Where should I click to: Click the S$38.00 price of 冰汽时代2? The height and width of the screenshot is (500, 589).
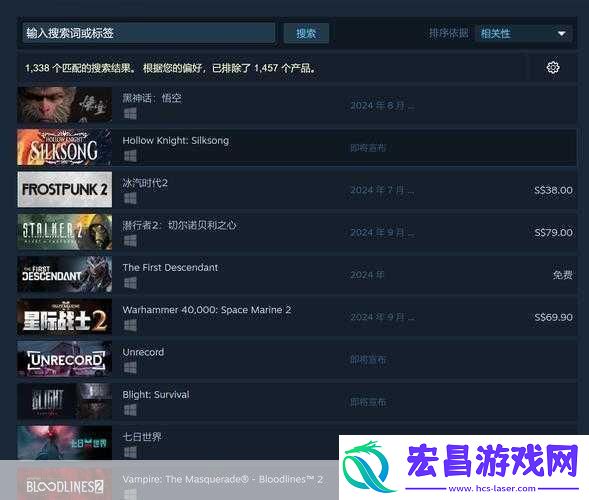click(553, 190)
